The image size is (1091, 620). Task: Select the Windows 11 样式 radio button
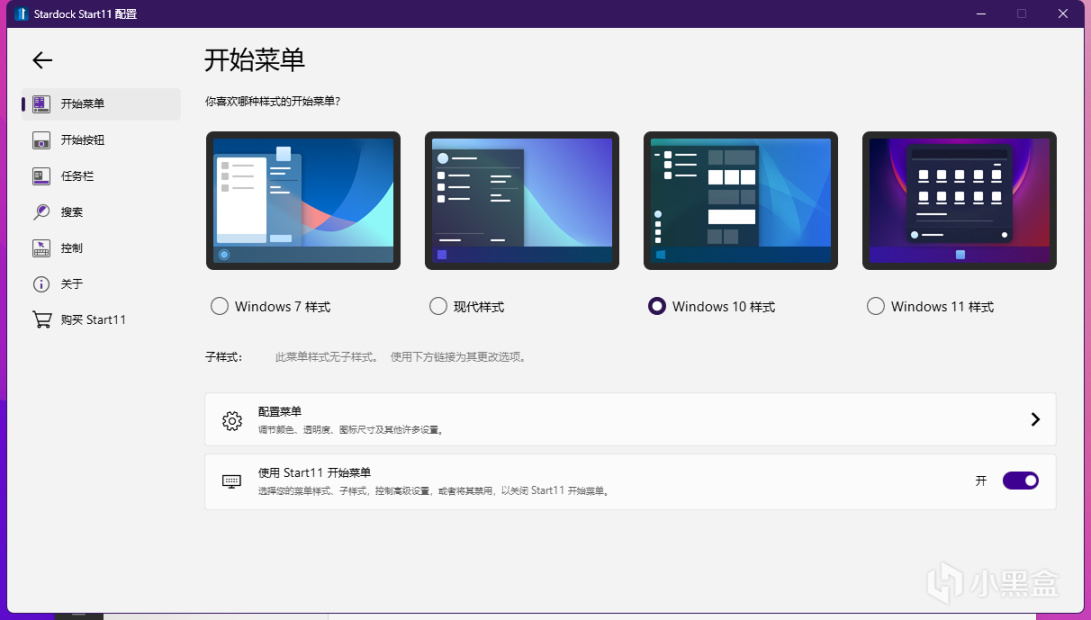coord(875,306)
